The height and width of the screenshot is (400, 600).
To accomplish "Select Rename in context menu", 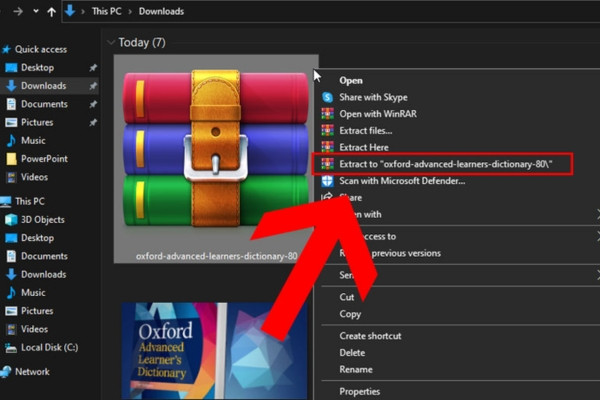I will 356,370.
